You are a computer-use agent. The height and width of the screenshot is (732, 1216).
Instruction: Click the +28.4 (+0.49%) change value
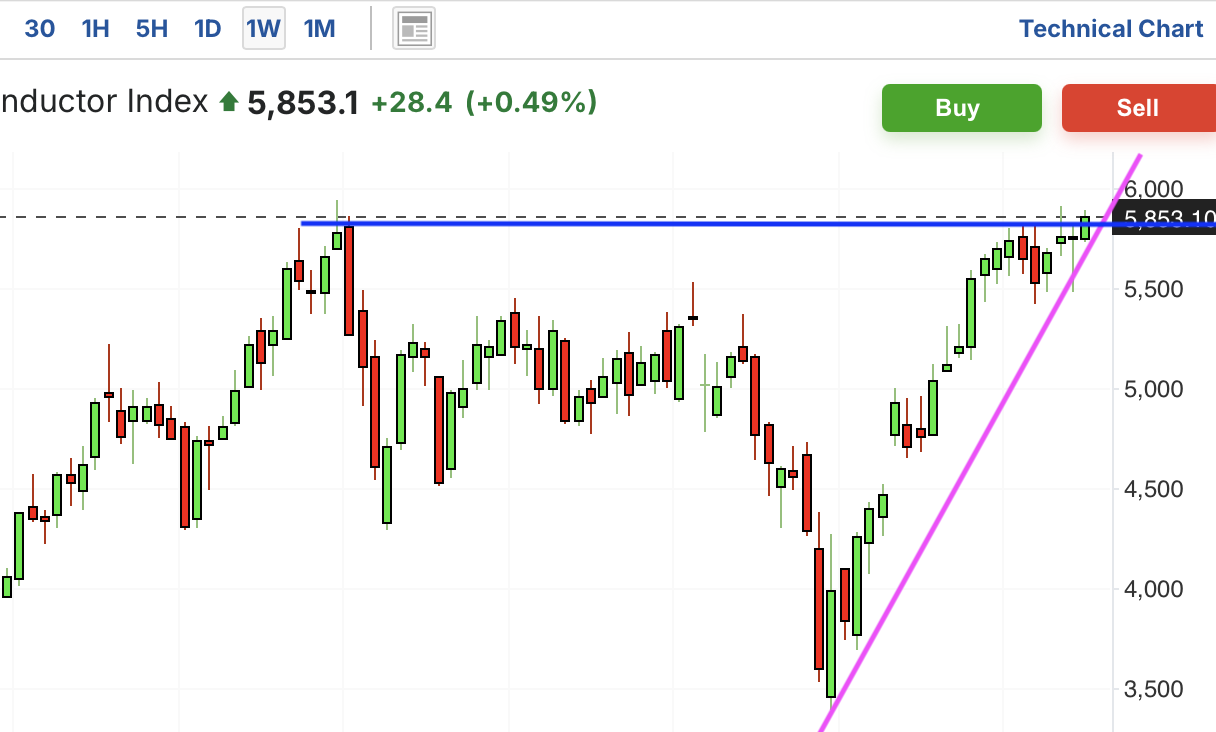tap(484, 102)
